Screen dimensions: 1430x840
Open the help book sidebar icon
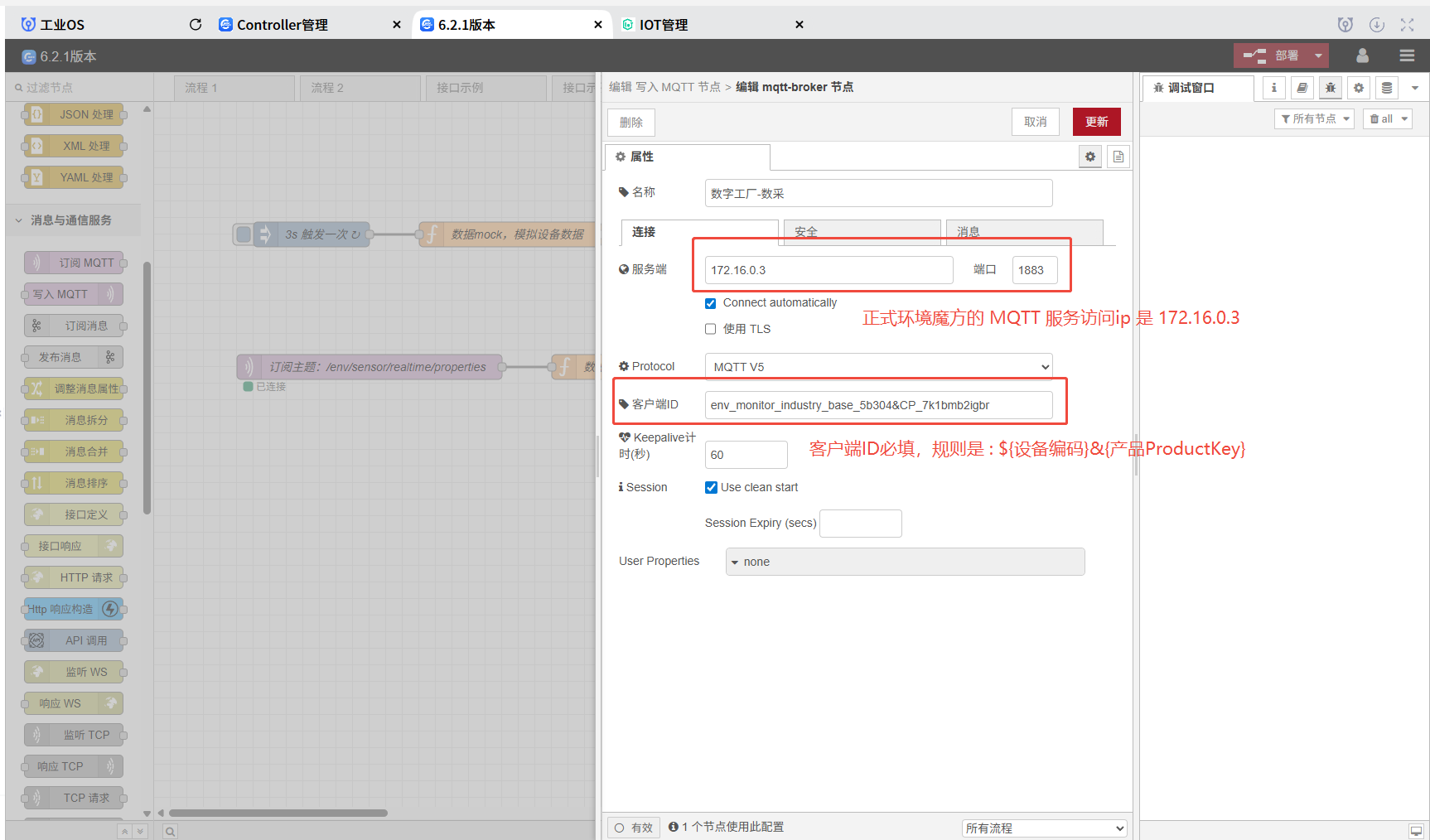click(x=1302, y=88)
